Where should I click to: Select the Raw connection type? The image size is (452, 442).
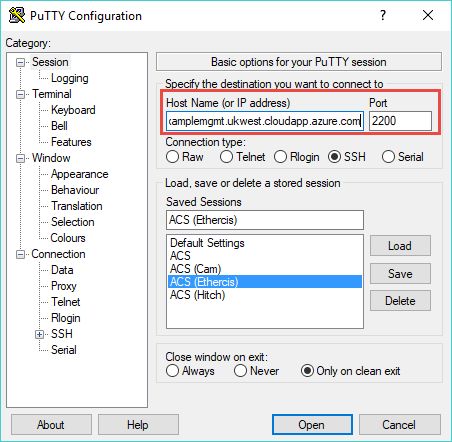coord(172,157)
